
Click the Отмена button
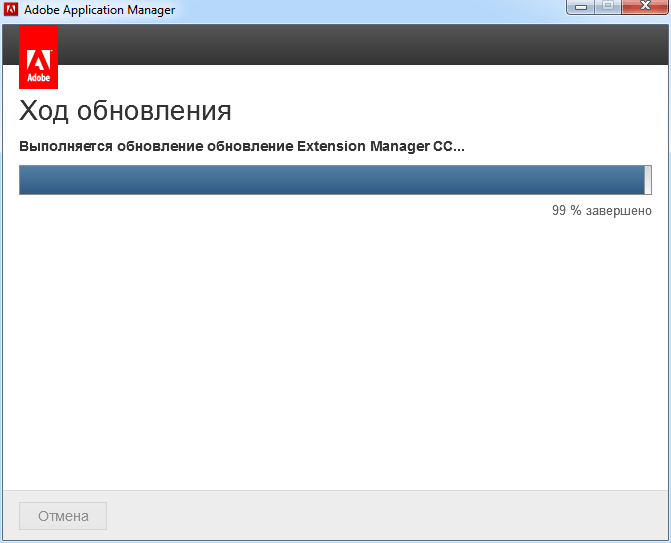pos(63,516)
